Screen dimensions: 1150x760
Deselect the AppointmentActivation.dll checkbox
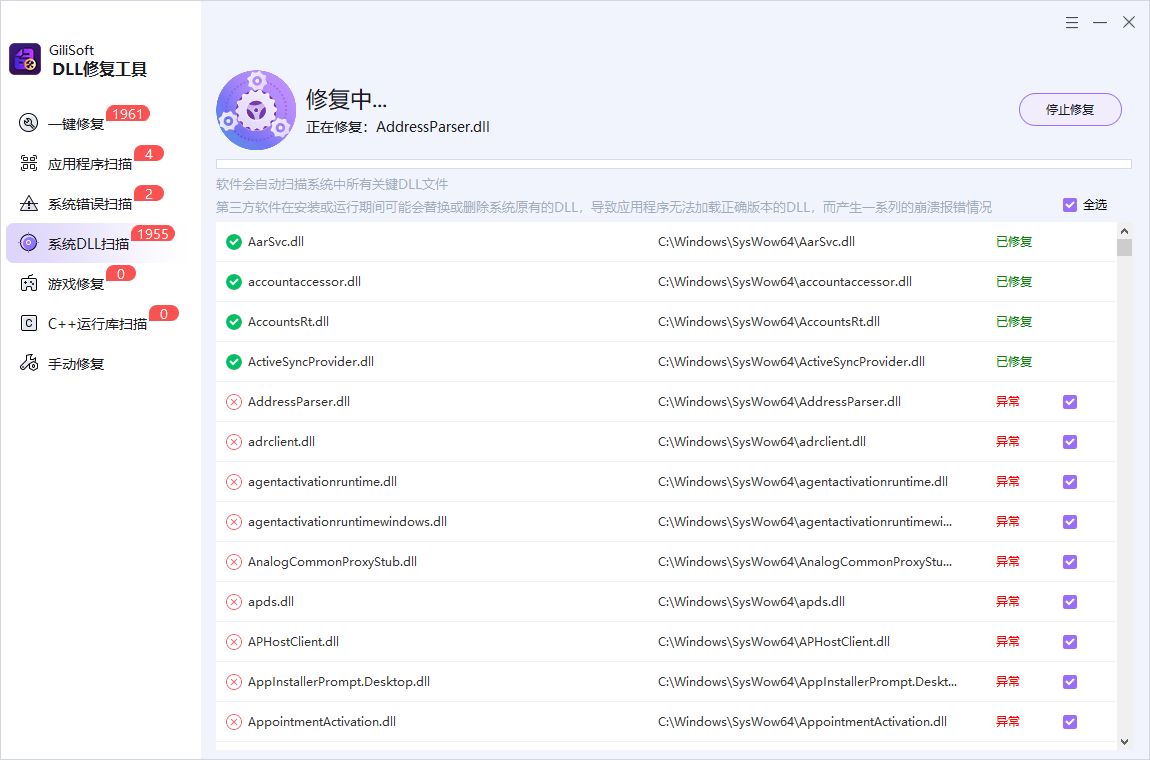click(1070, 722)
